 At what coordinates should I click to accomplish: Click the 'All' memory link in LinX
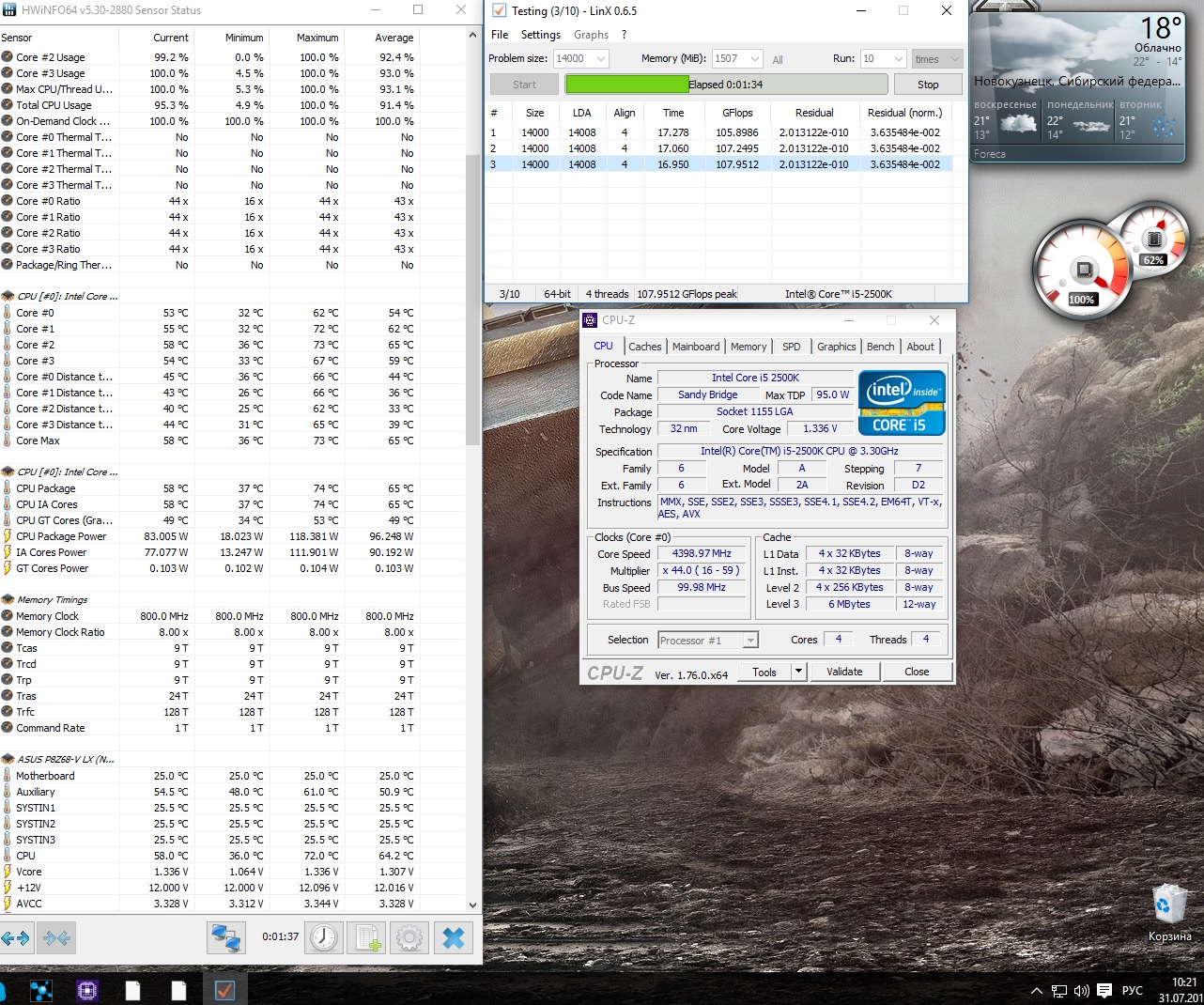778,59
